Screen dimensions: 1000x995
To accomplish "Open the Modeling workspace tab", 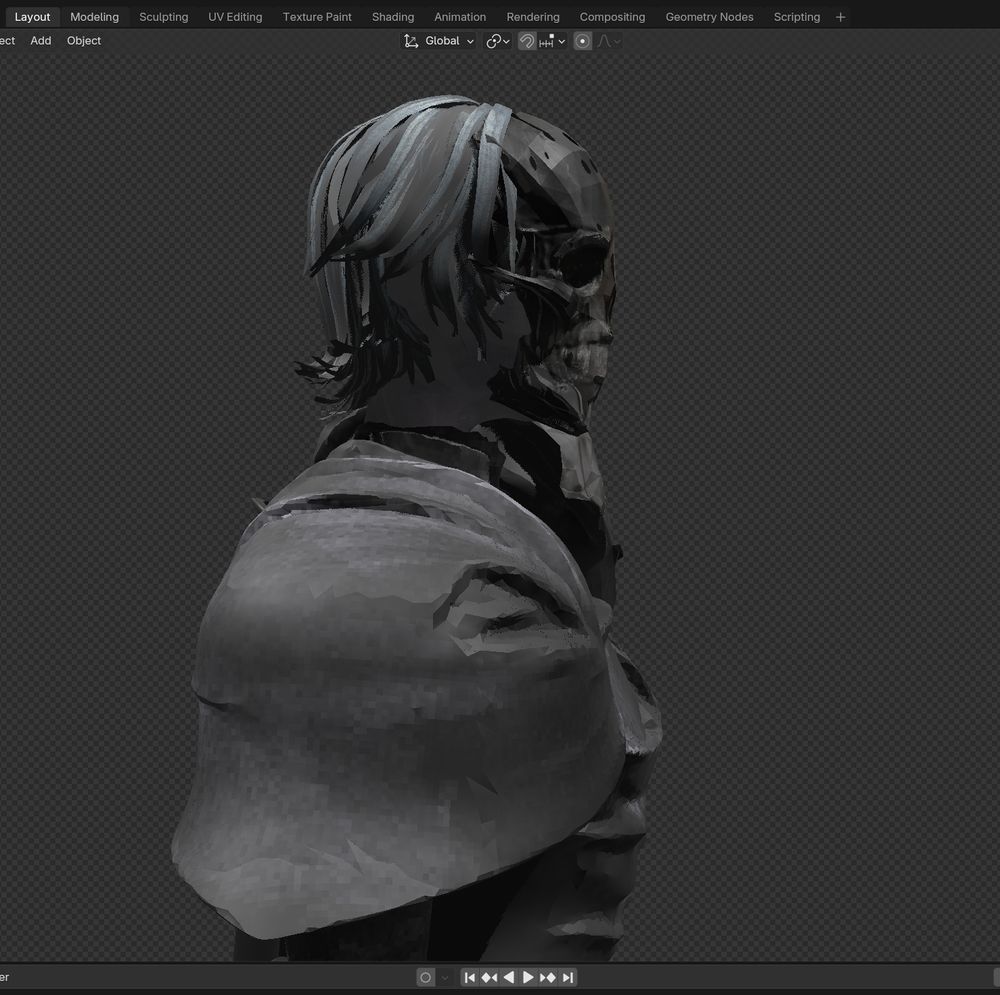I will (94, 17).
